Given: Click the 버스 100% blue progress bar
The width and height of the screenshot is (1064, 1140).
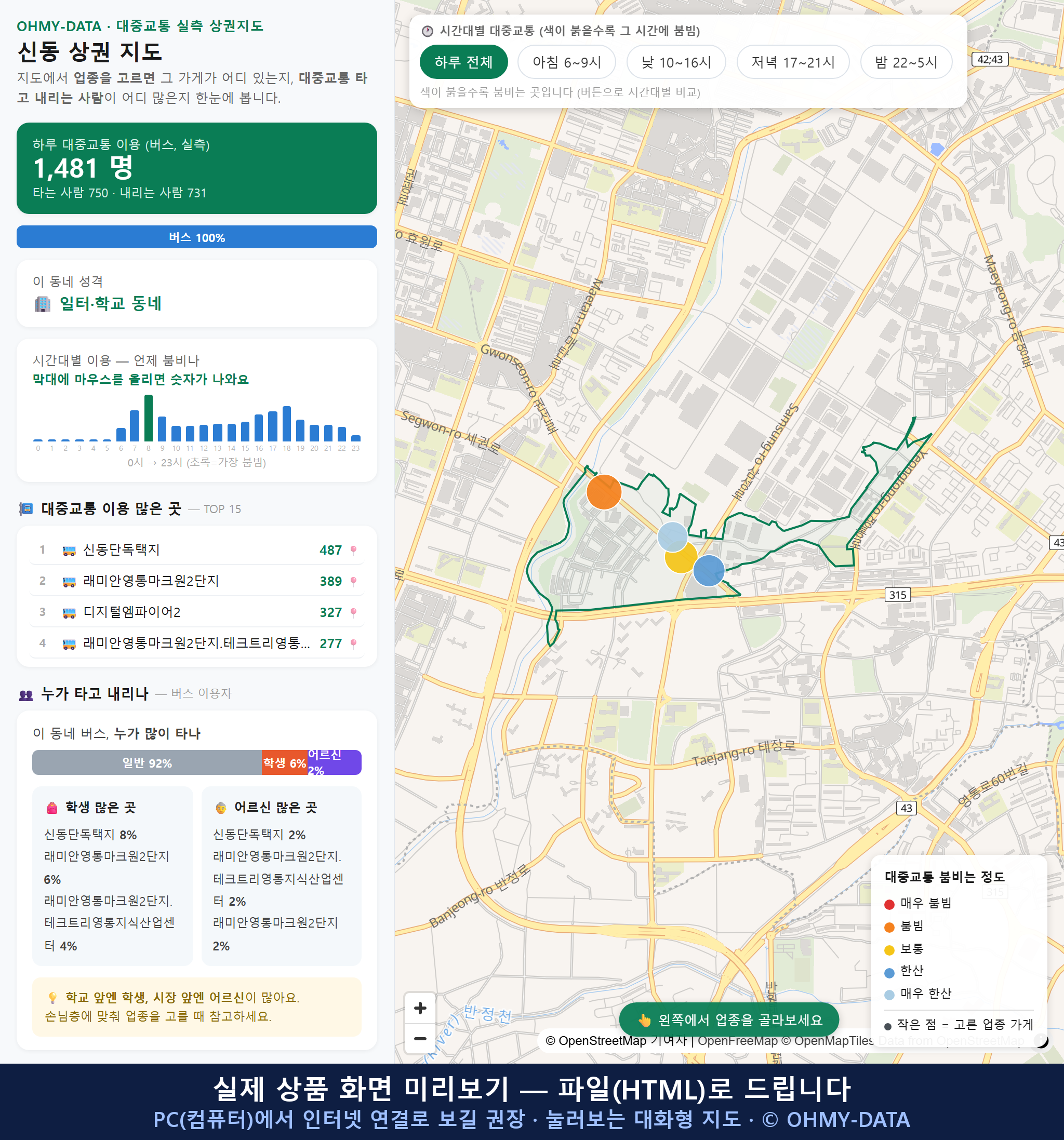Looking at the screenshot, I should 197,237.
